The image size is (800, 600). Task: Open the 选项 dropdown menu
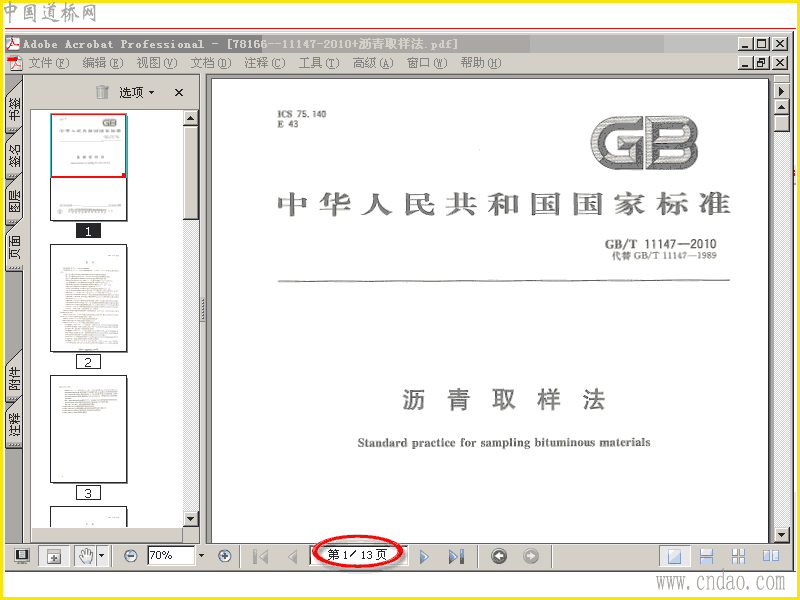(x=137, y=92)
